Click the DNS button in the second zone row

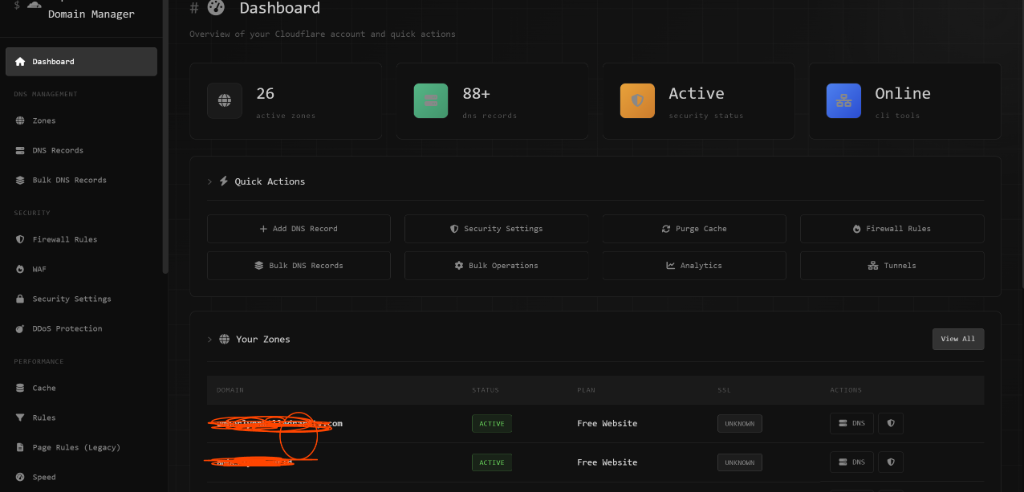852,462
